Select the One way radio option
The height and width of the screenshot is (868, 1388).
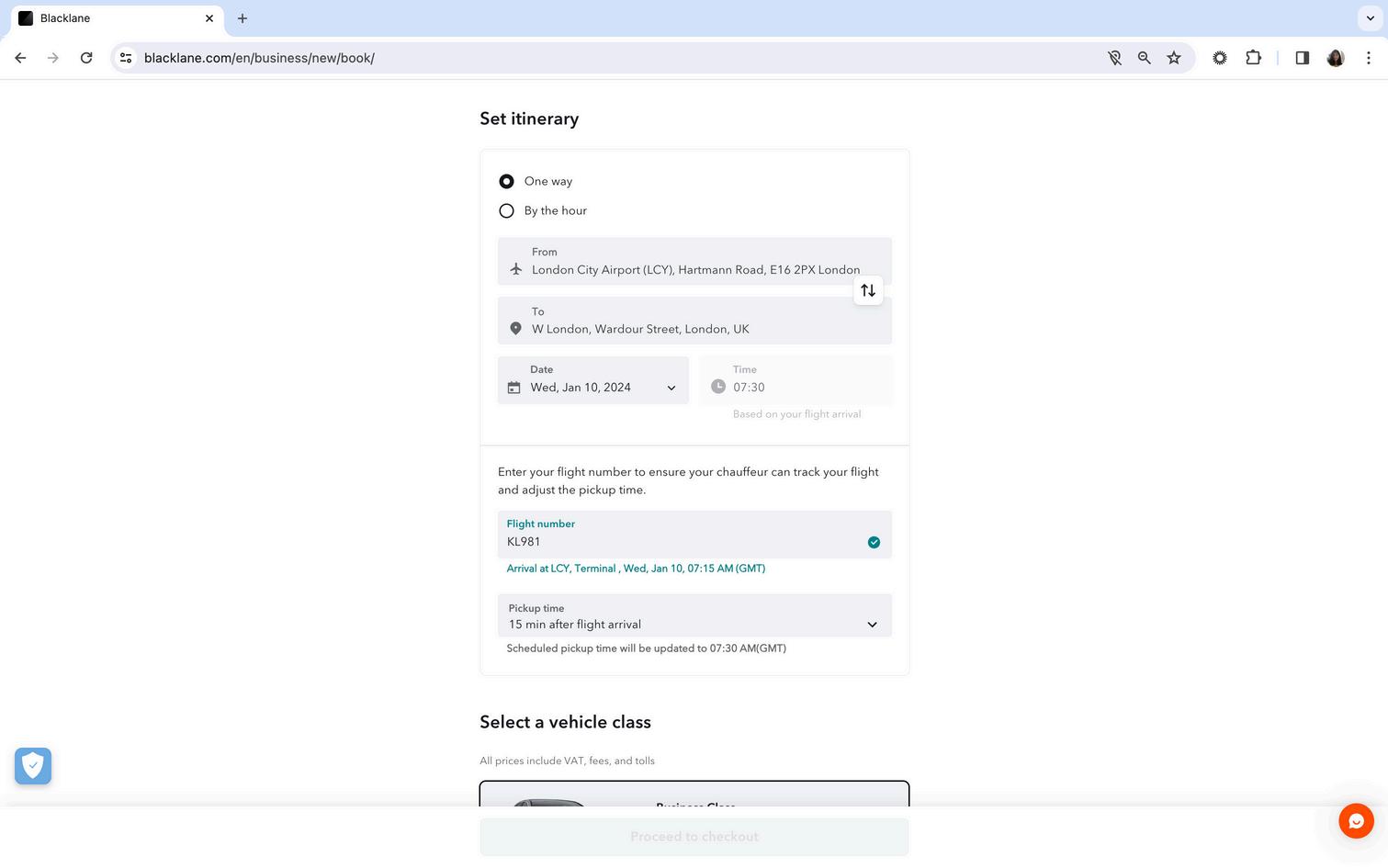(506, 182)
